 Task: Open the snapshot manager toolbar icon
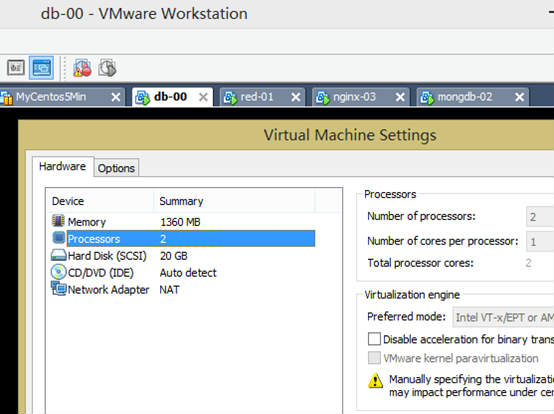82,67
